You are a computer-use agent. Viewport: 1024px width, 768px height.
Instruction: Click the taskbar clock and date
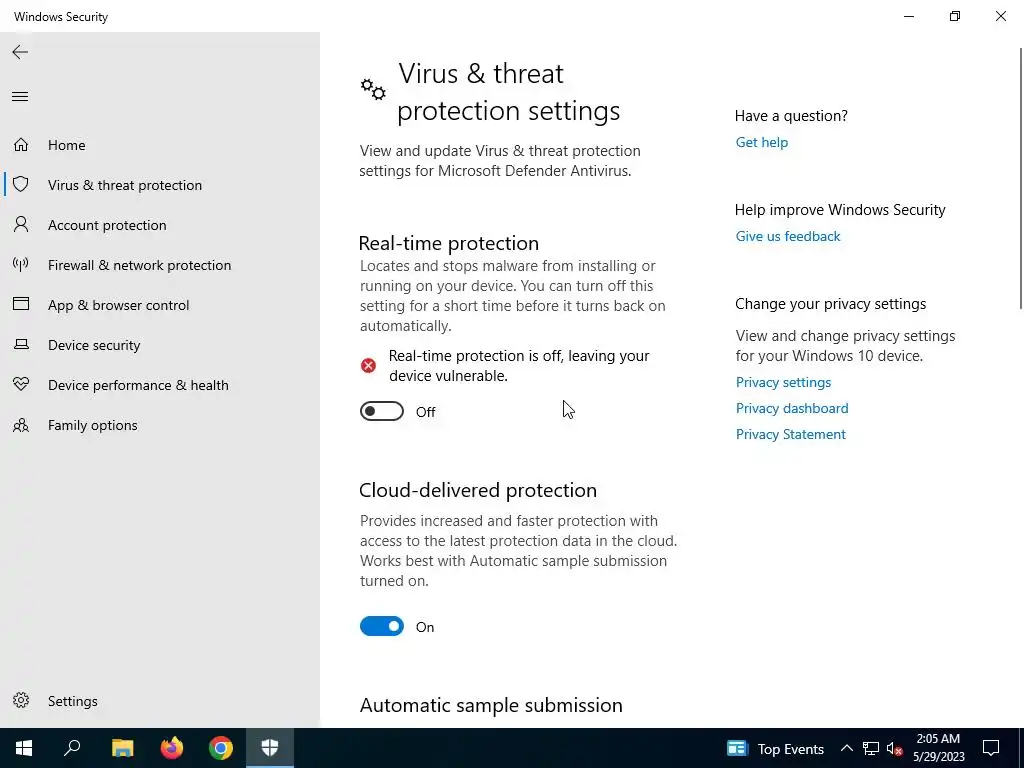pyautogui.click(x=938, y=748)
